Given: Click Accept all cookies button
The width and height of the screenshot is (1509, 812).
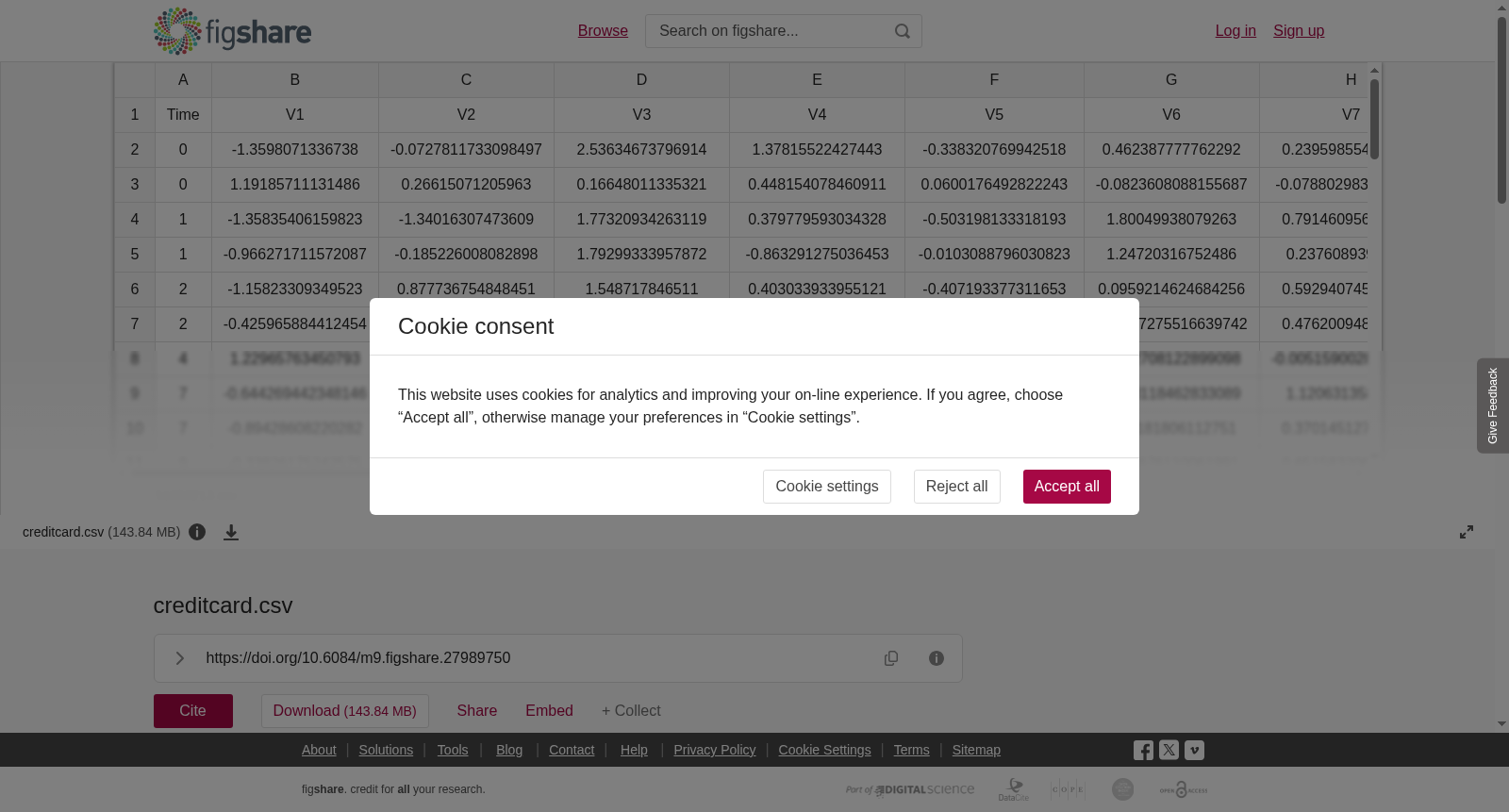Looking at the screenshot, I should (1067, 487).
